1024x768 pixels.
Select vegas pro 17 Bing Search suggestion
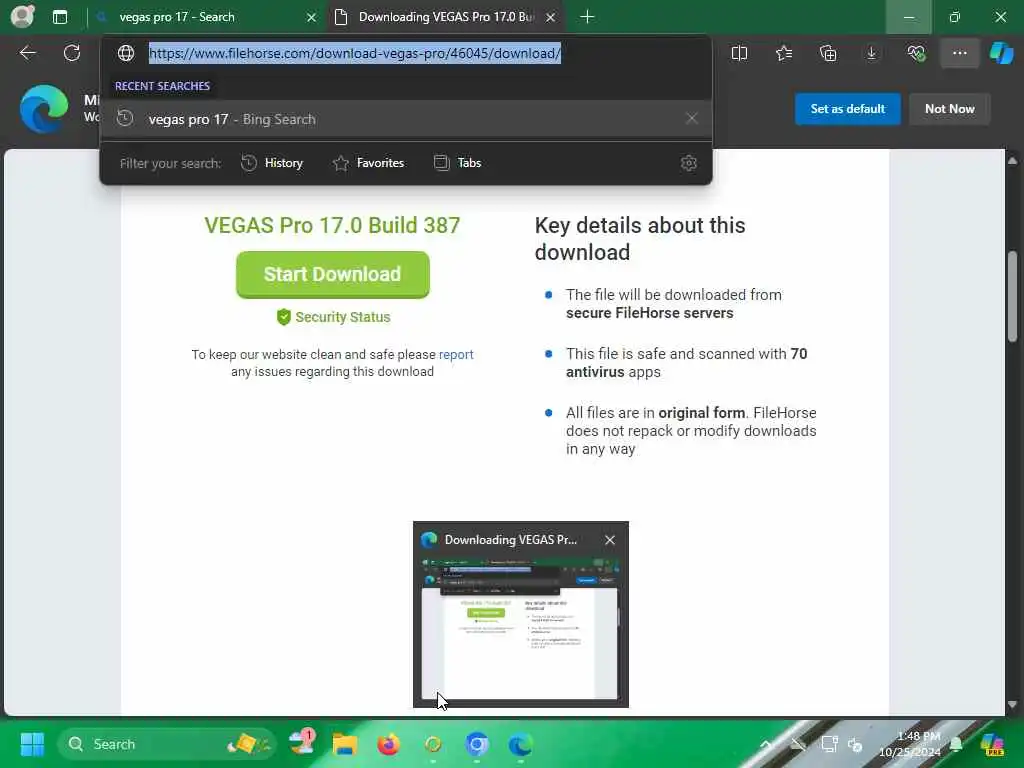tap(406, 119)
